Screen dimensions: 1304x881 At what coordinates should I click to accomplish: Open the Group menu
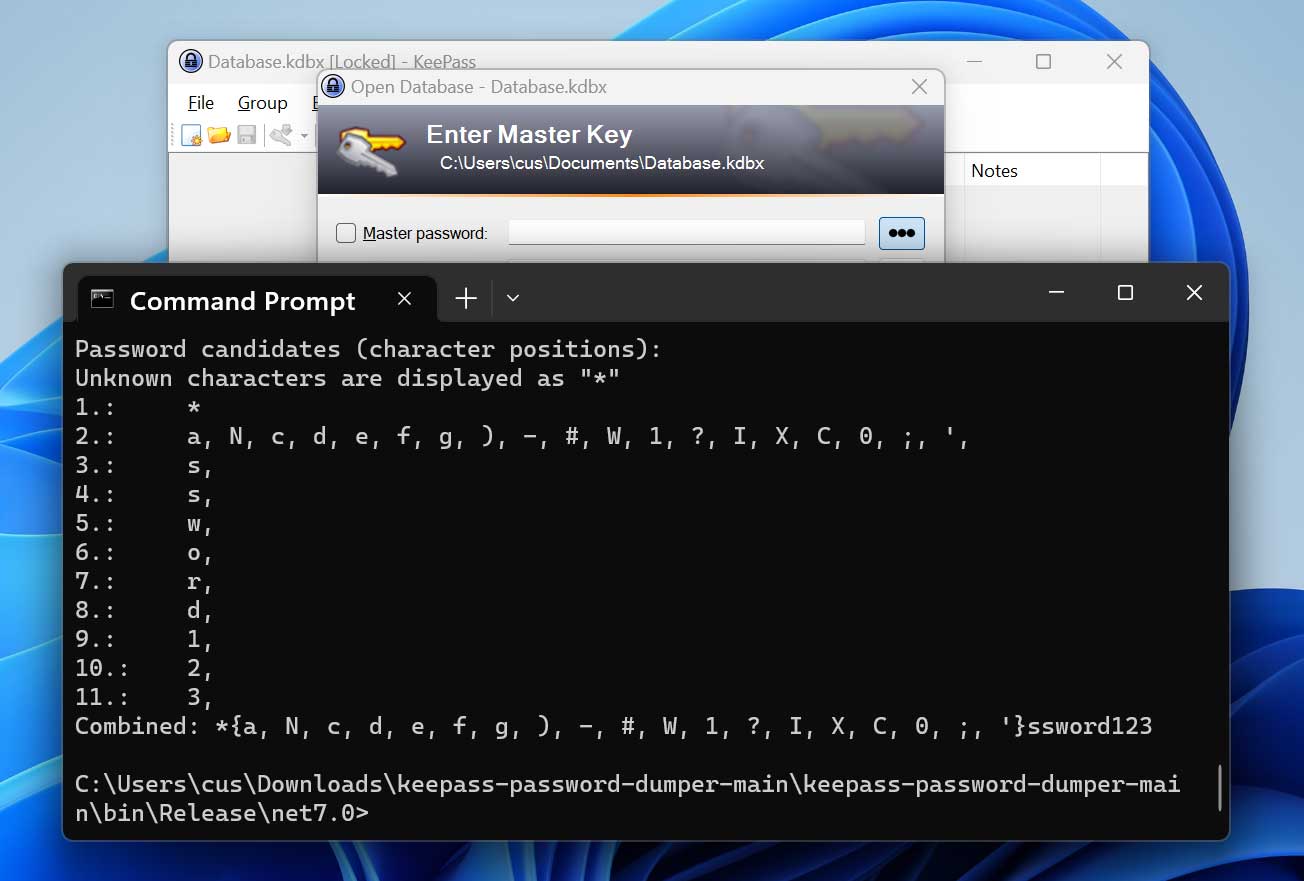(x=262, y=103)
